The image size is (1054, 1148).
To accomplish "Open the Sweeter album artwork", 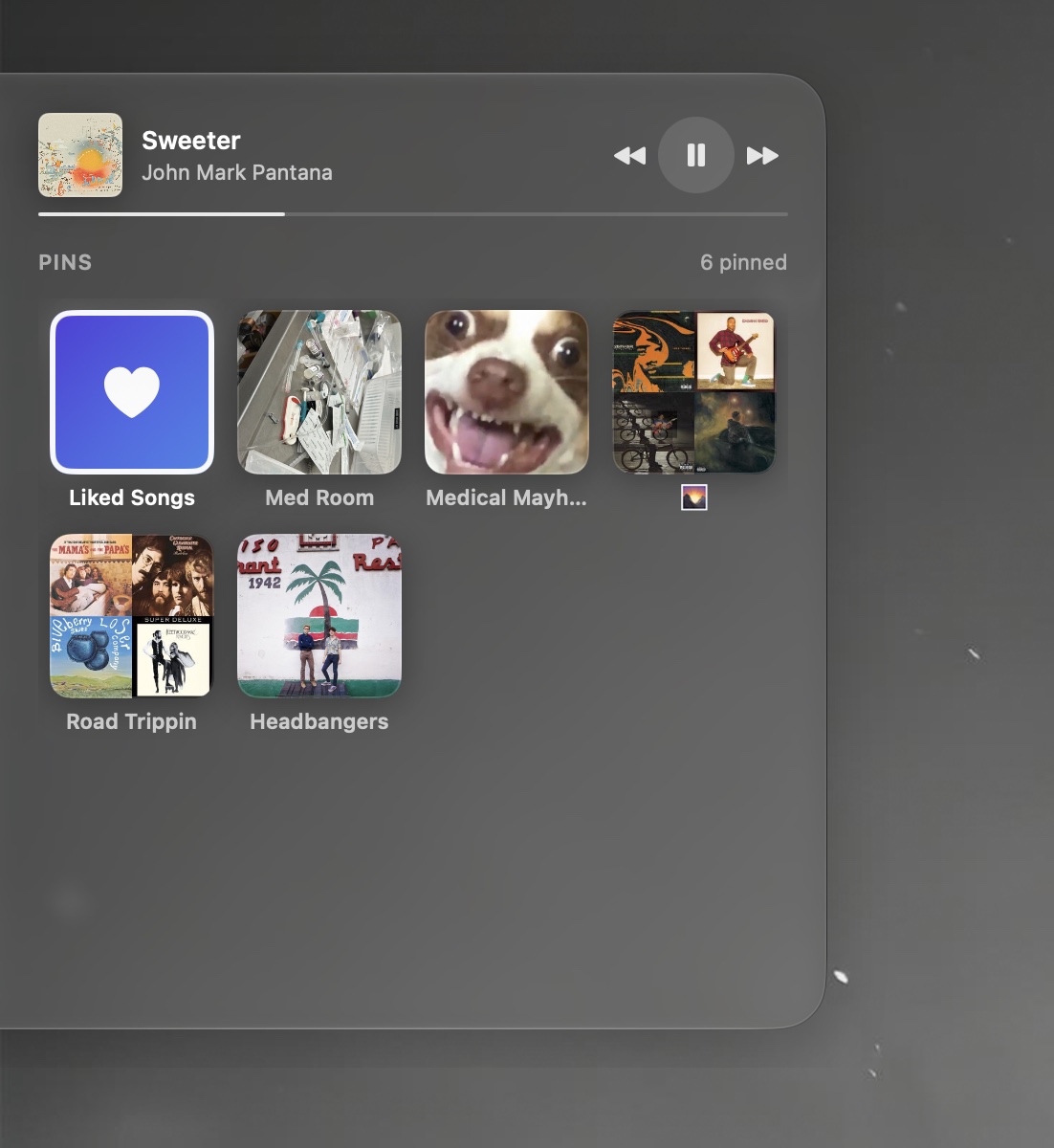I will click(80, 155).
